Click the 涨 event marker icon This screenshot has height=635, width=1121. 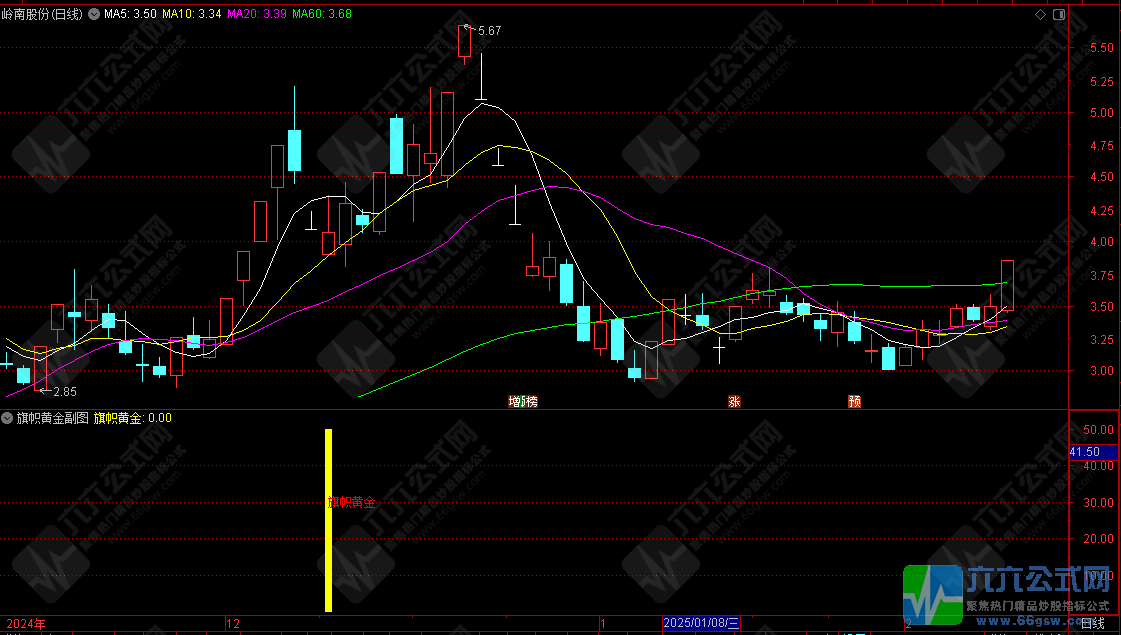click(735, 402)
